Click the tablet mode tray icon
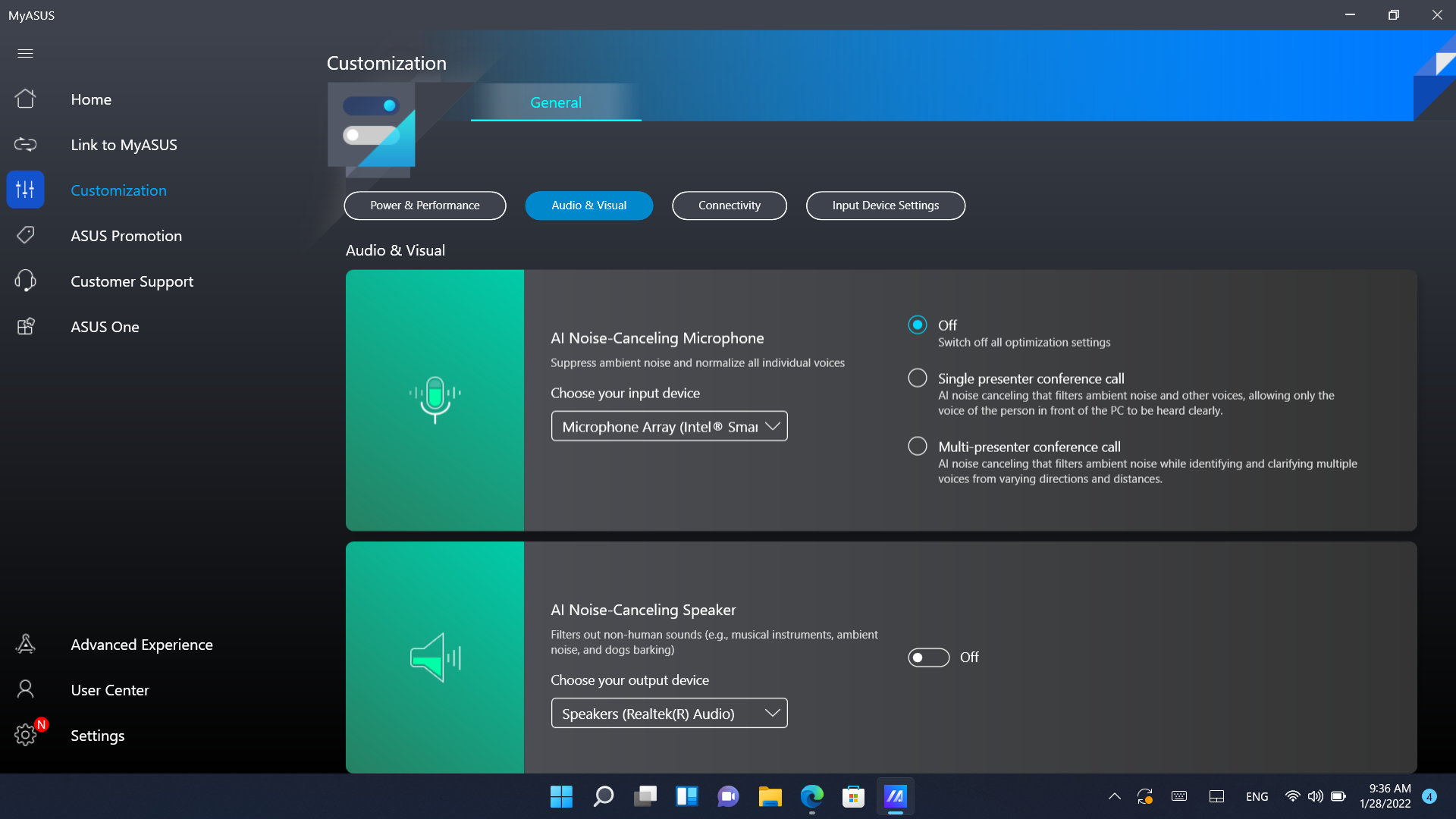Image resolution: width=1456 pixels, height=819 pixels. (1216, 796)
